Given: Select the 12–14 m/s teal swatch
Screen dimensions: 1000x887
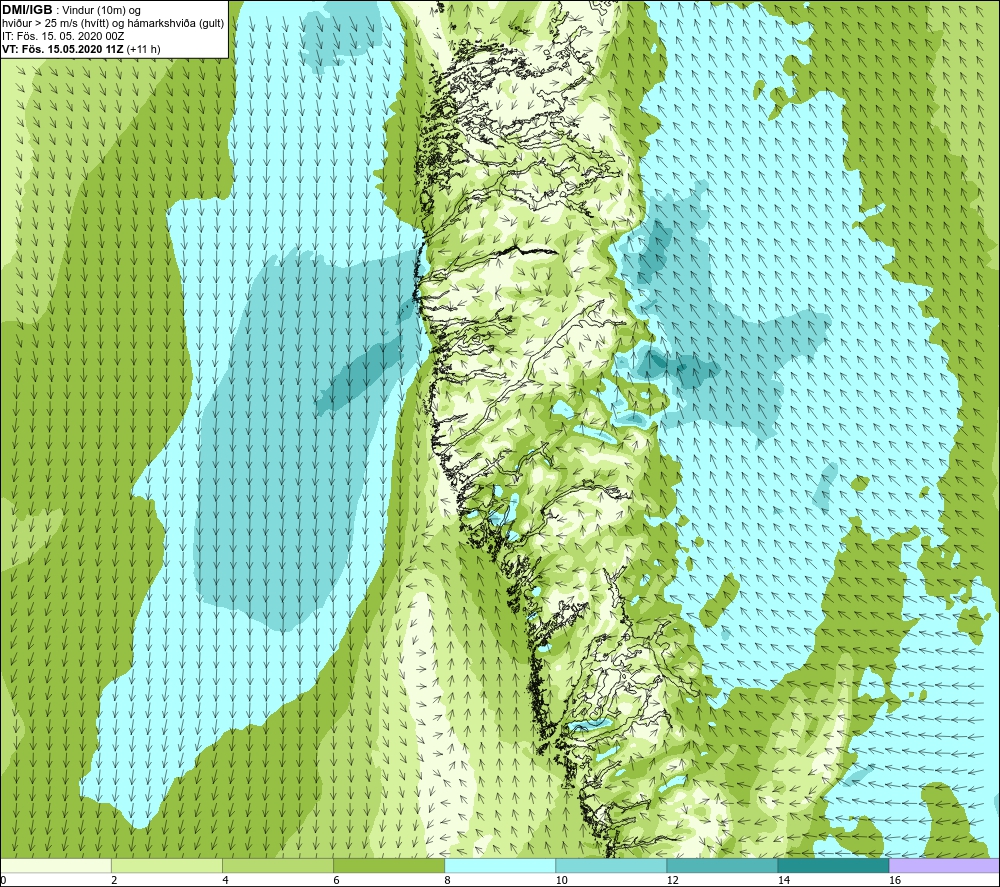Looking at the screenshot, I should point(722,865).
